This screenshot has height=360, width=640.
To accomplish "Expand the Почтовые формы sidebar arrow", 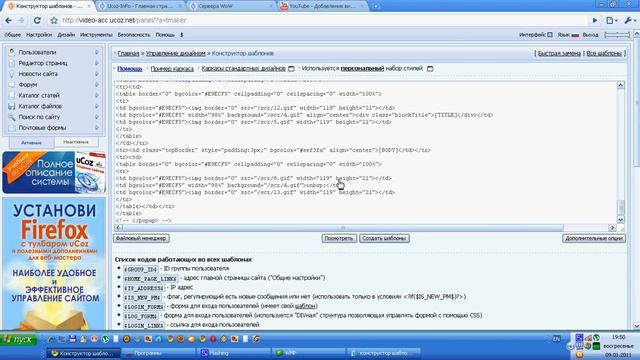I will pyautogui.click(x=97, y=128).
